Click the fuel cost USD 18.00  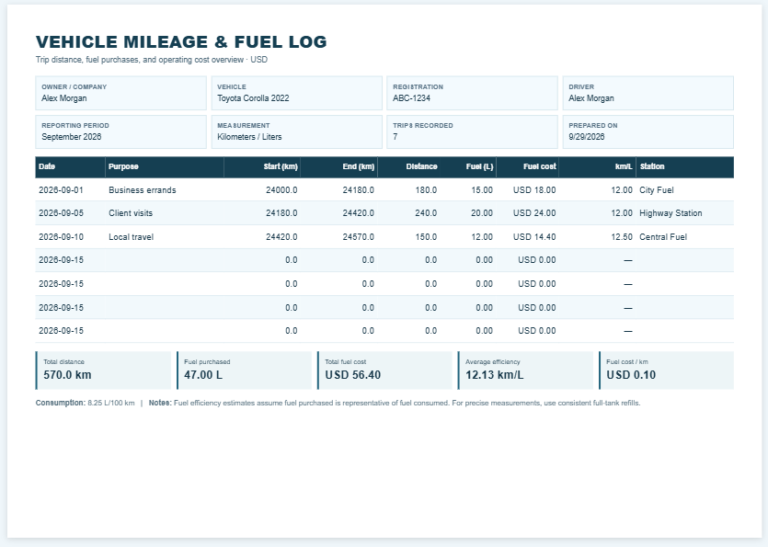tap(534, 190)
